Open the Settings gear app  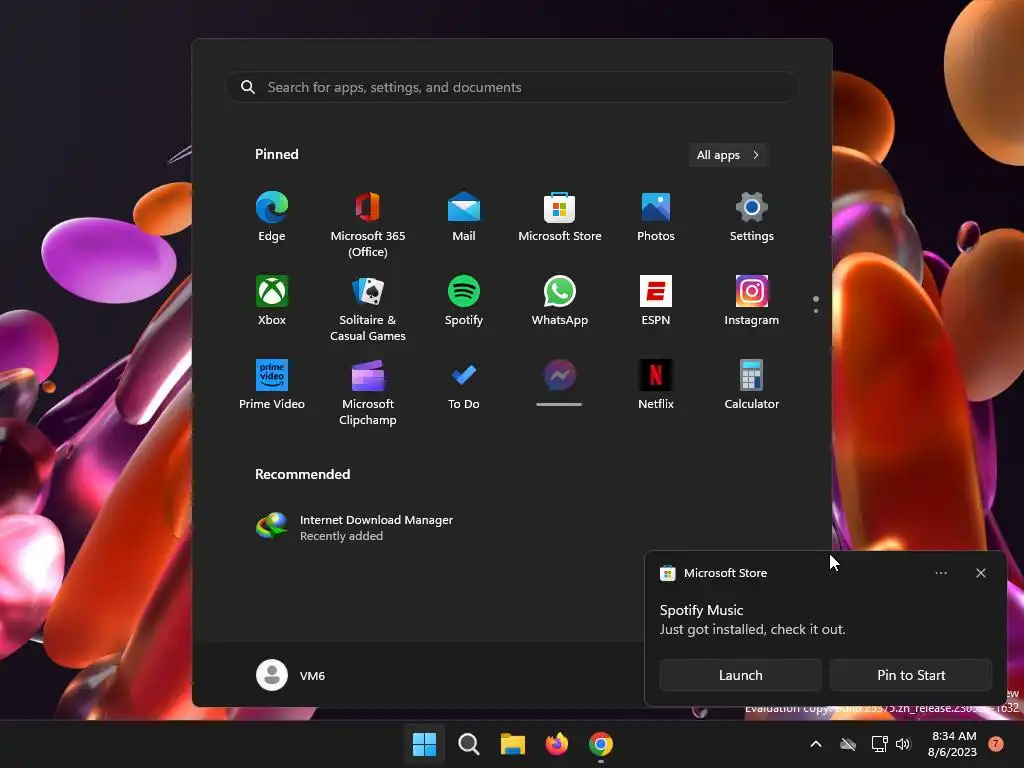click(752, 217)
